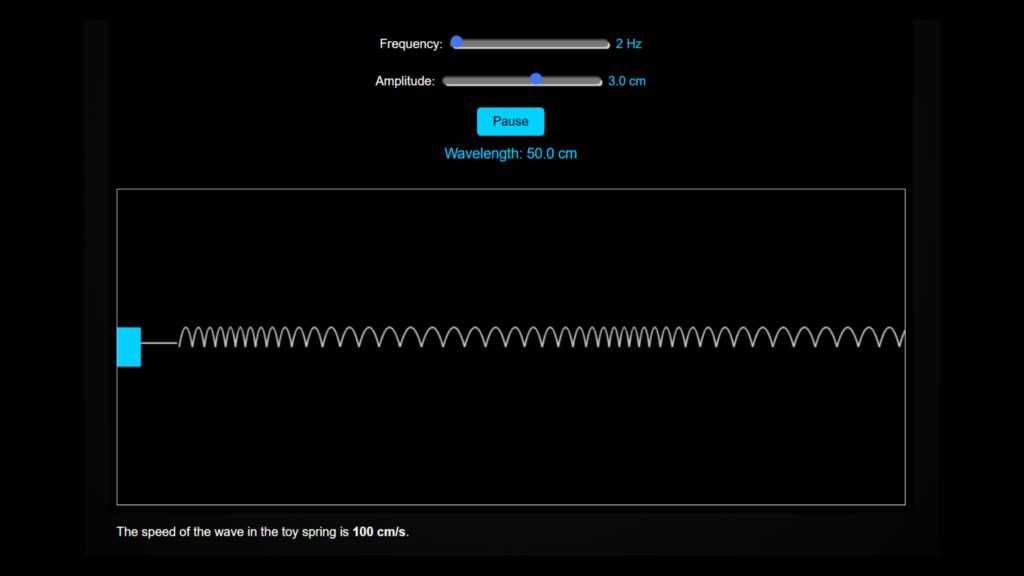Click the Frequency slider's blue handle

pyautogui.click(x=456, y=43)
